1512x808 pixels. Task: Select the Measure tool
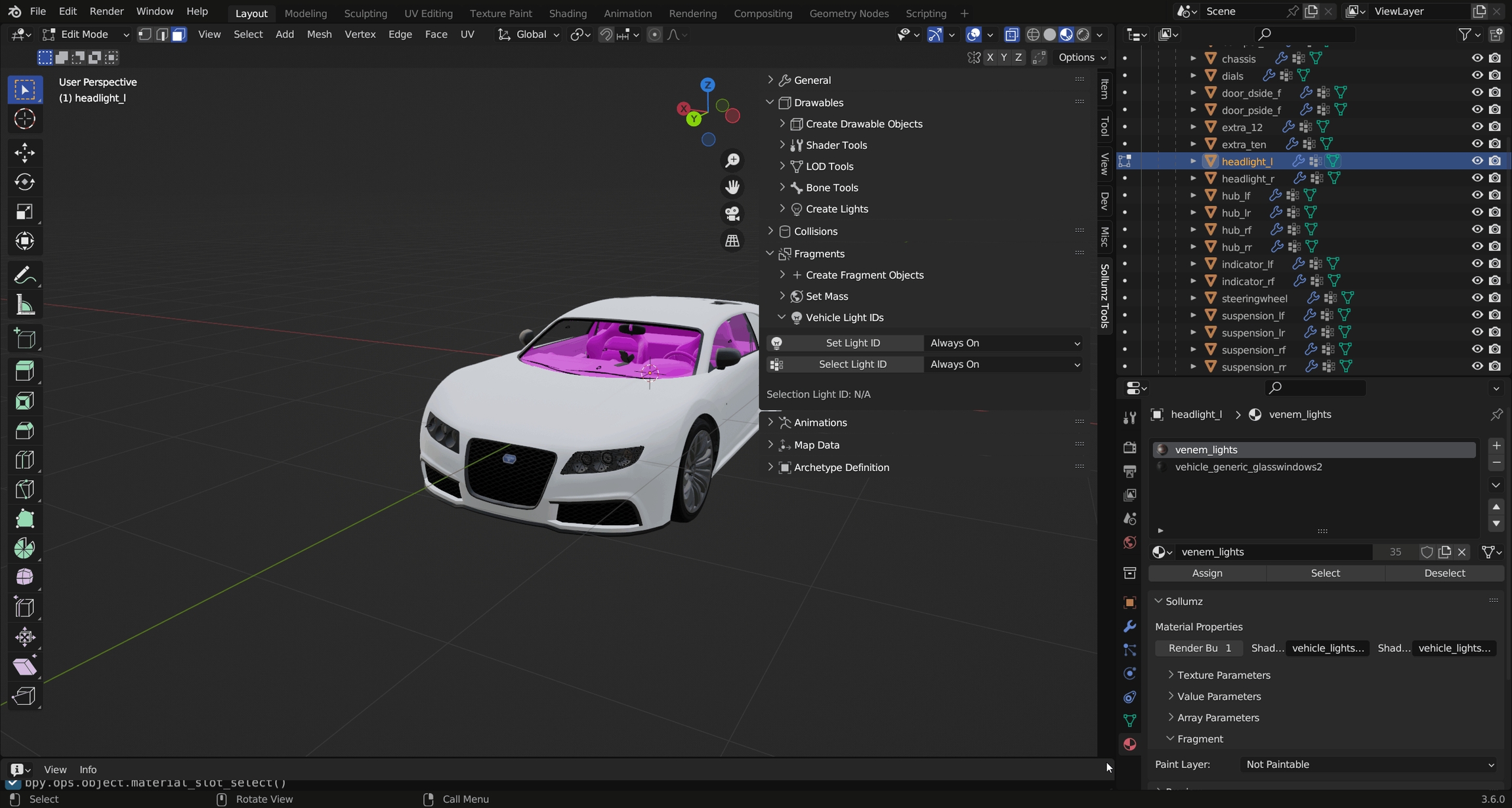point(25,305)
